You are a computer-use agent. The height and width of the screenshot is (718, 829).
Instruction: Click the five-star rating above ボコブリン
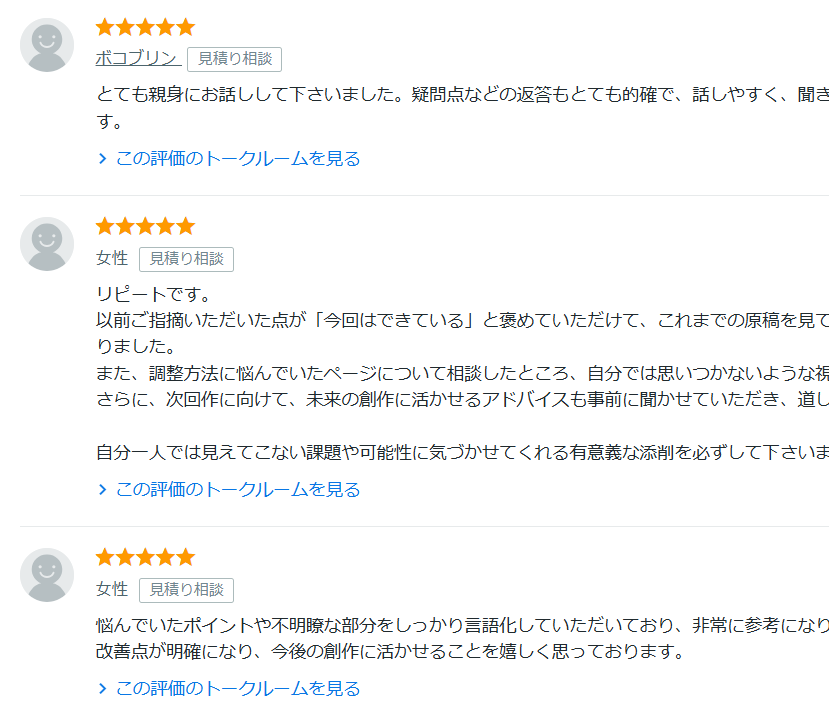[145, 27]
